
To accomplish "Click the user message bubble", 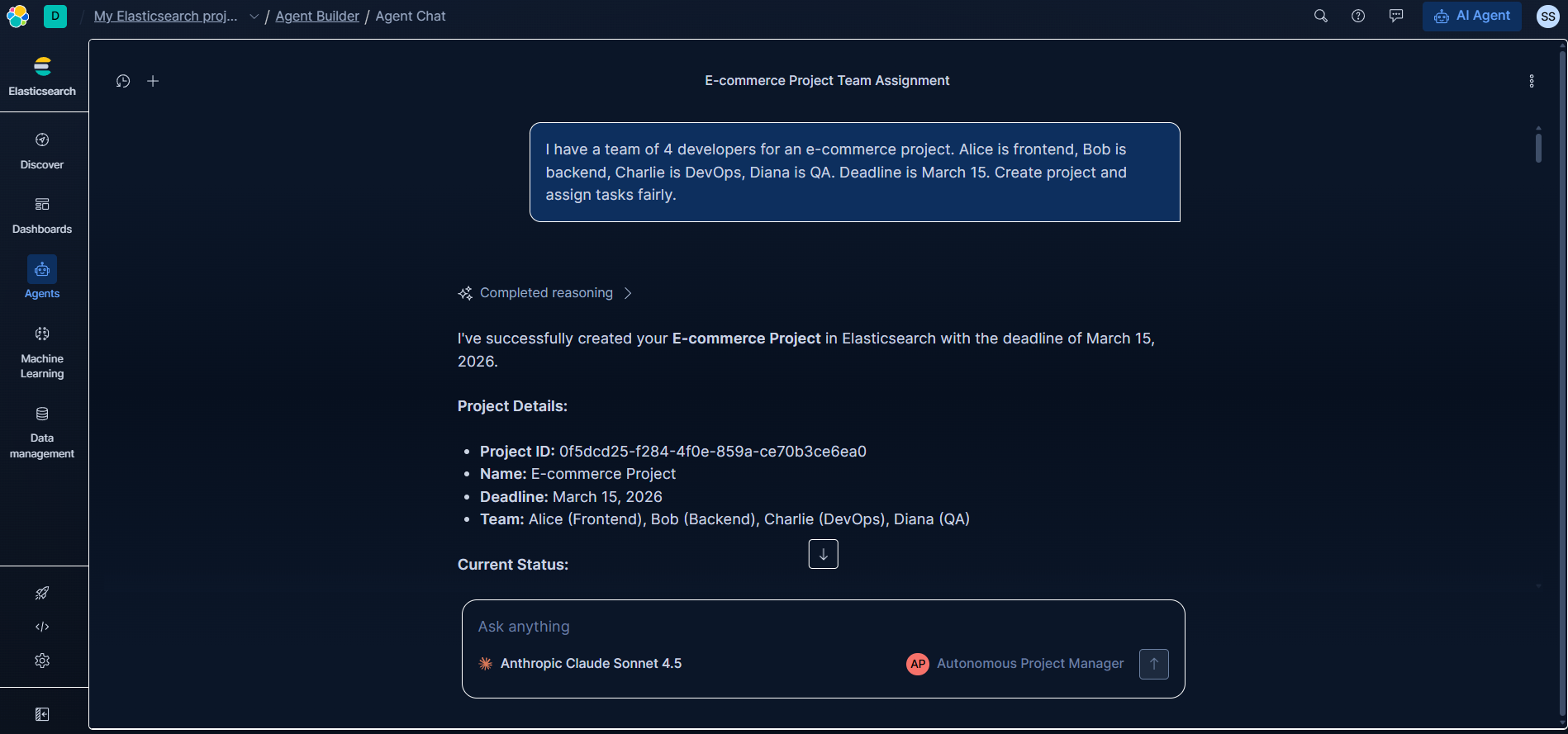I will [855, 173].
